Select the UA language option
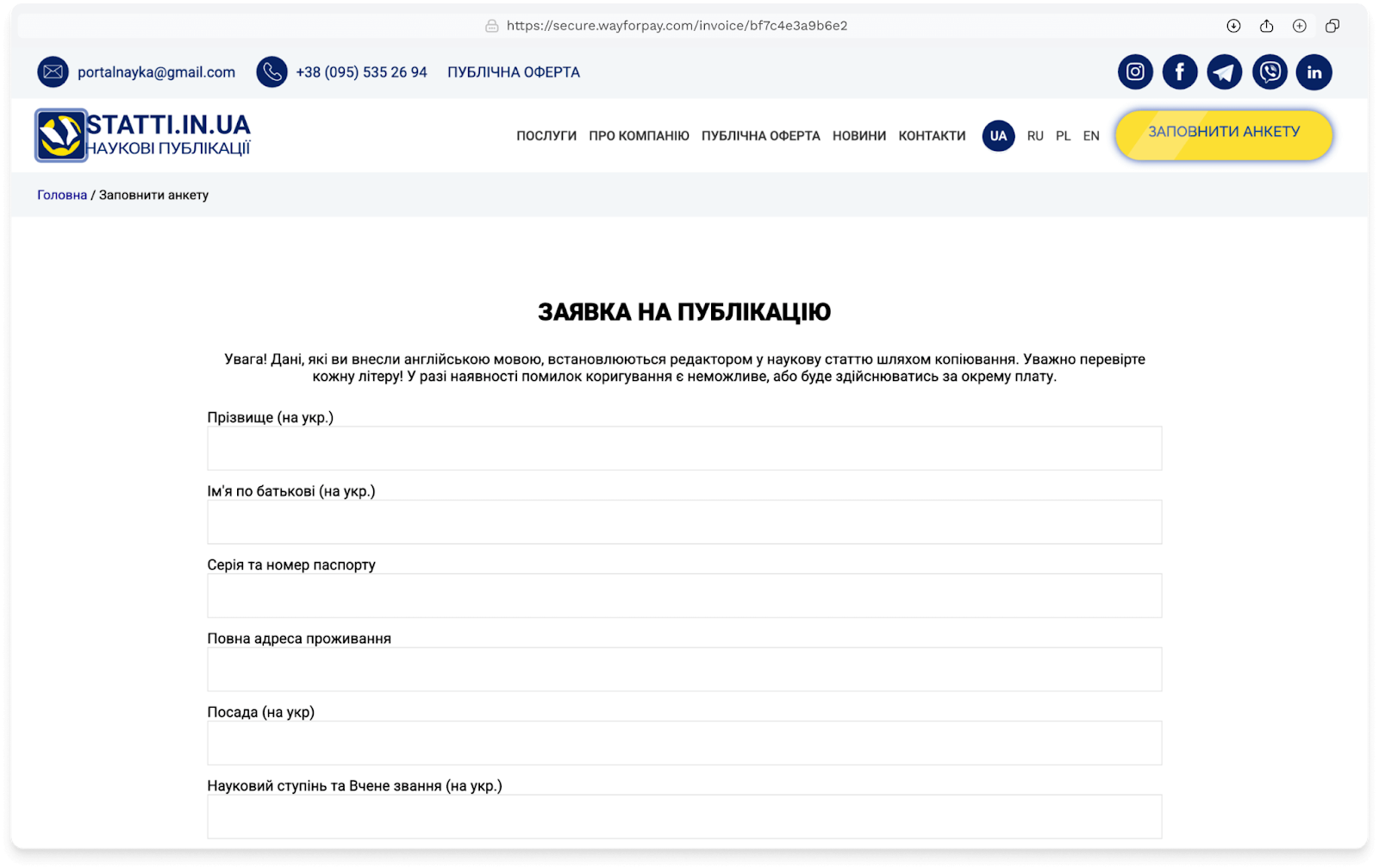Image resolution: width=1379 pixels, height=868 pixels. pos(998,136)
